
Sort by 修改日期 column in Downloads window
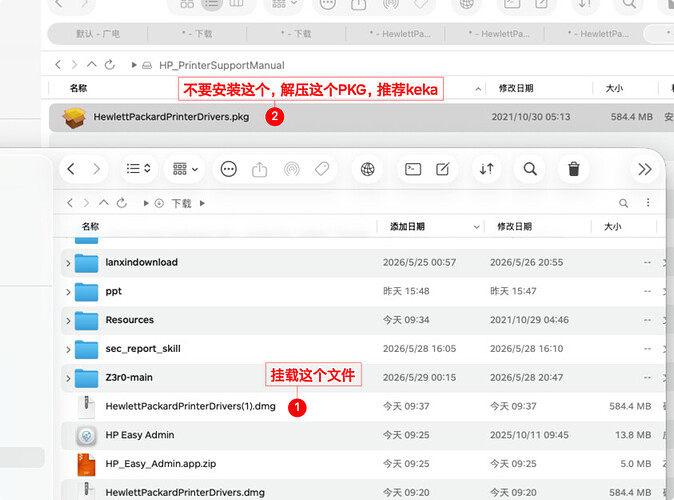click(x=514, y=227)
